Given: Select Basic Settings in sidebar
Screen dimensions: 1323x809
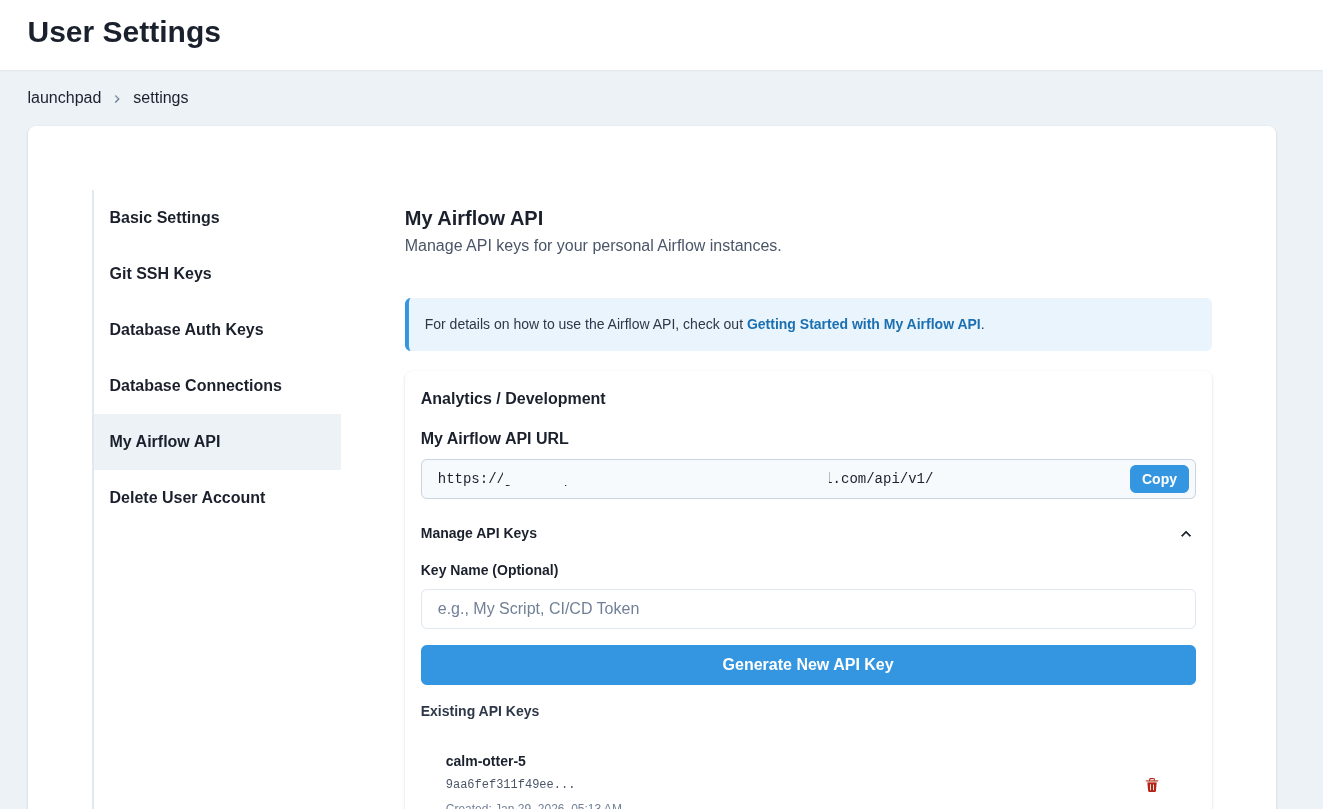Looking at the screenshot, I should click(x=164, y=217).
